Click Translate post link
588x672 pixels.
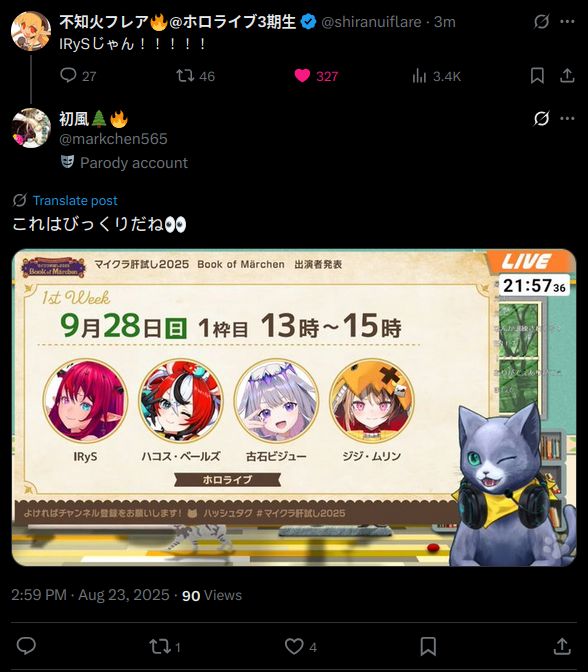point(75,201)
